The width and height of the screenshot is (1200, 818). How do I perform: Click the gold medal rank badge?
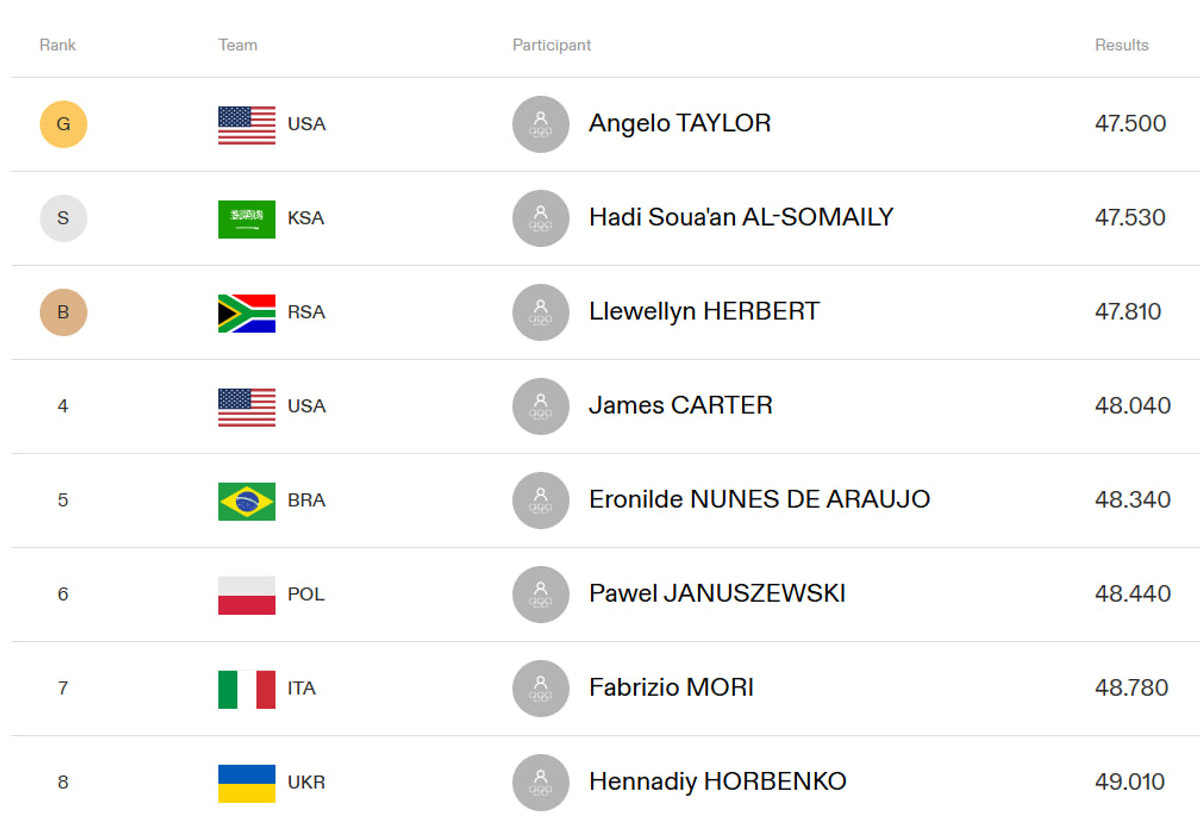[x=63, y=124]
